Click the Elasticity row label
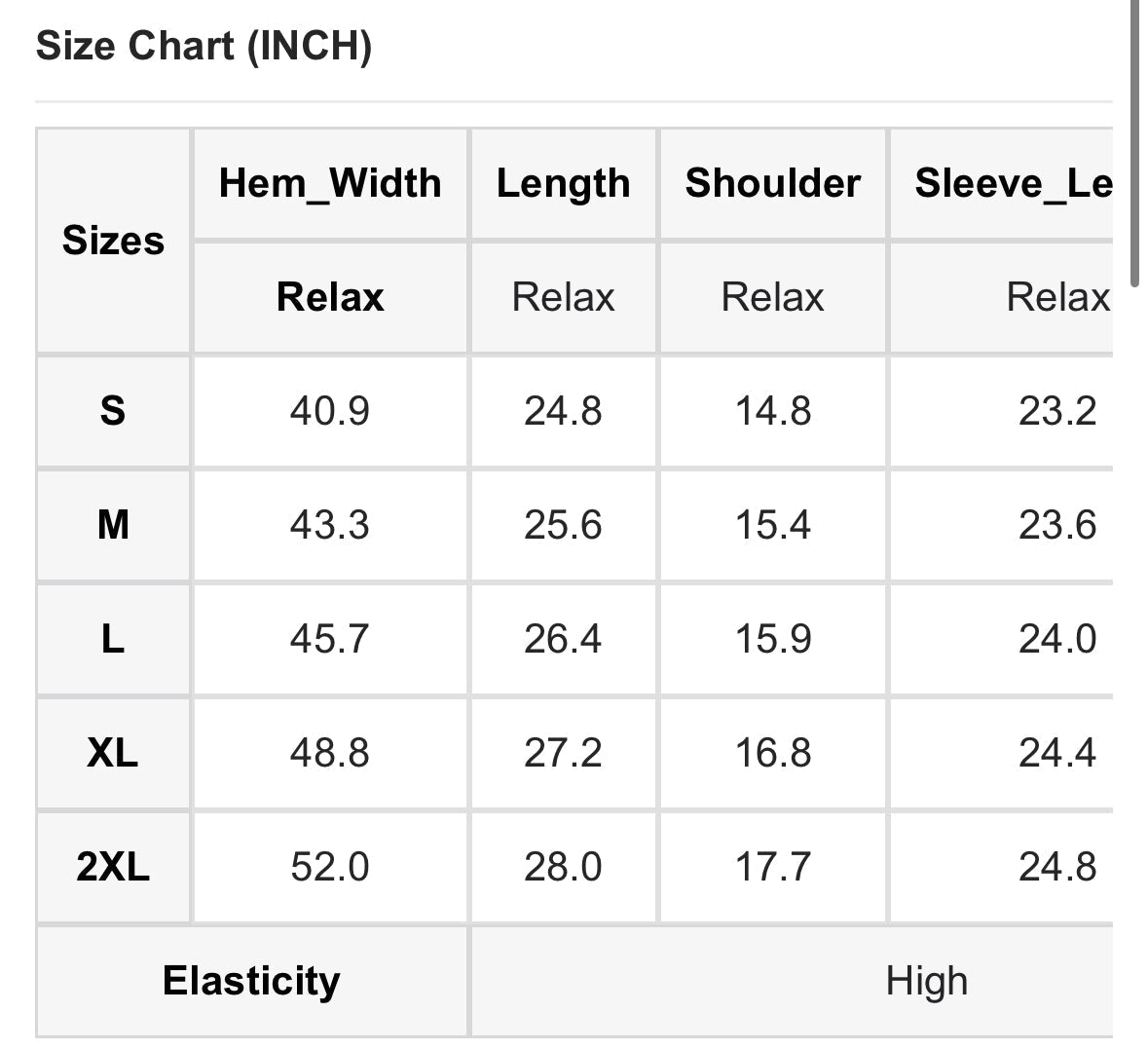Viewport: 1148px width, 1050px height. 251,981
